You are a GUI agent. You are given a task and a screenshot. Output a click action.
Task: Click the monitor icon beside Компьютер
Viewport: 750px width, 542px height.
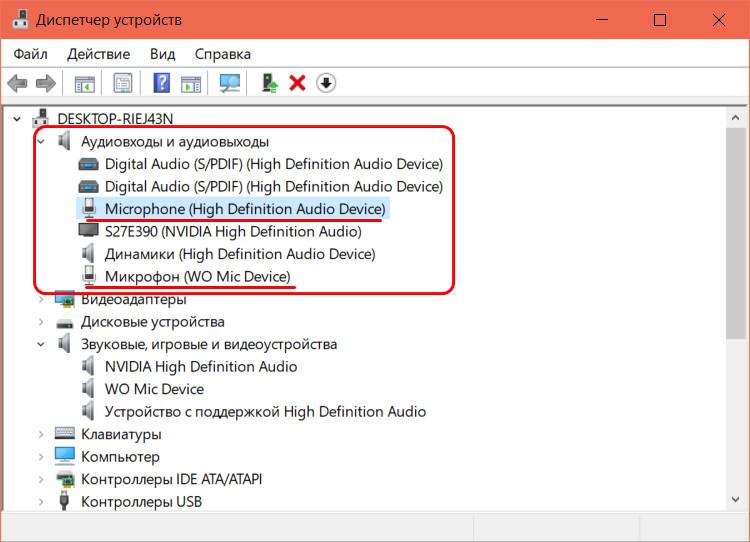(65, 456)
